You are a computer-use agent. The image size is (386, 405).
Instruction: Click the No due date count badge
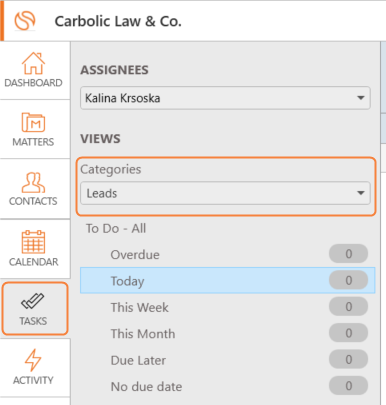pos(348,386)
